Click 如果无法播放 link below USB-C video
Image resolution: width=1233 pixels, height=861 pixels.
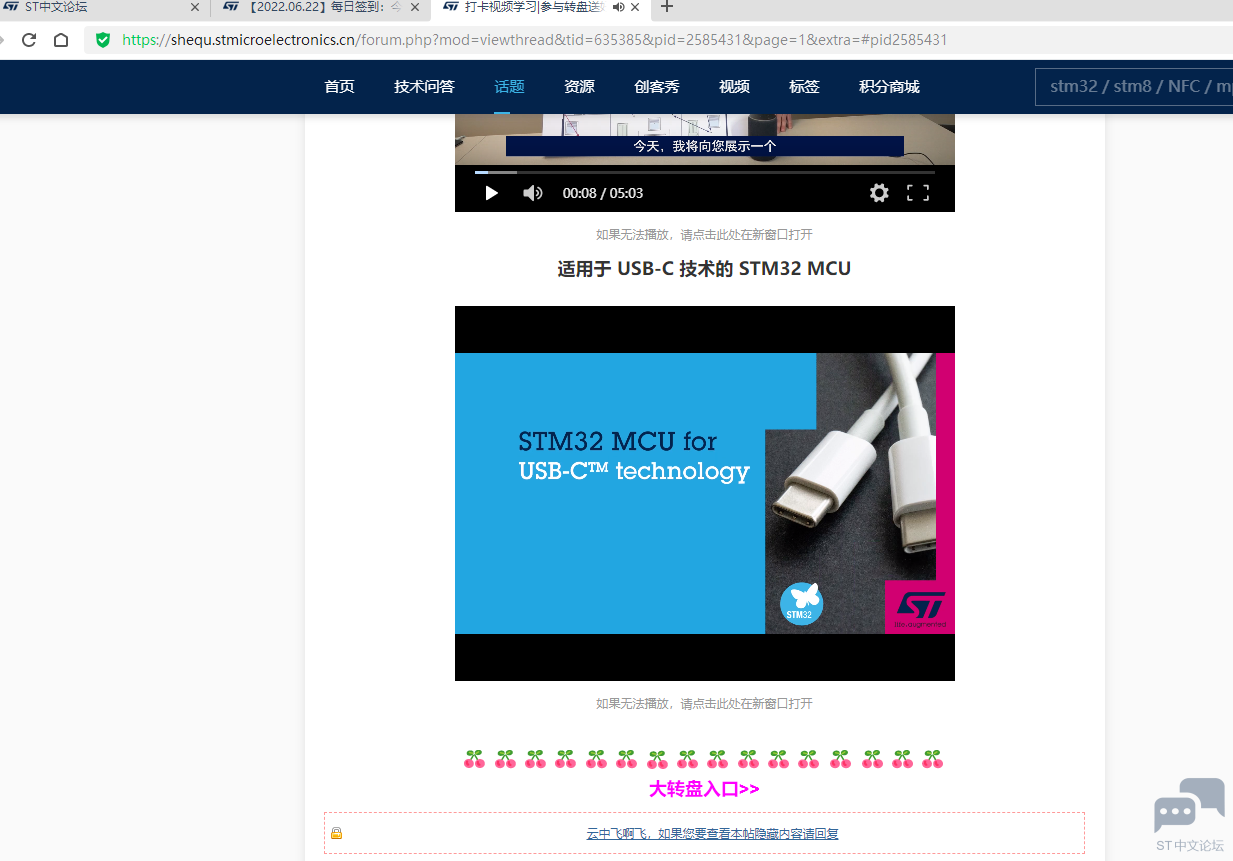coord(704,703)
